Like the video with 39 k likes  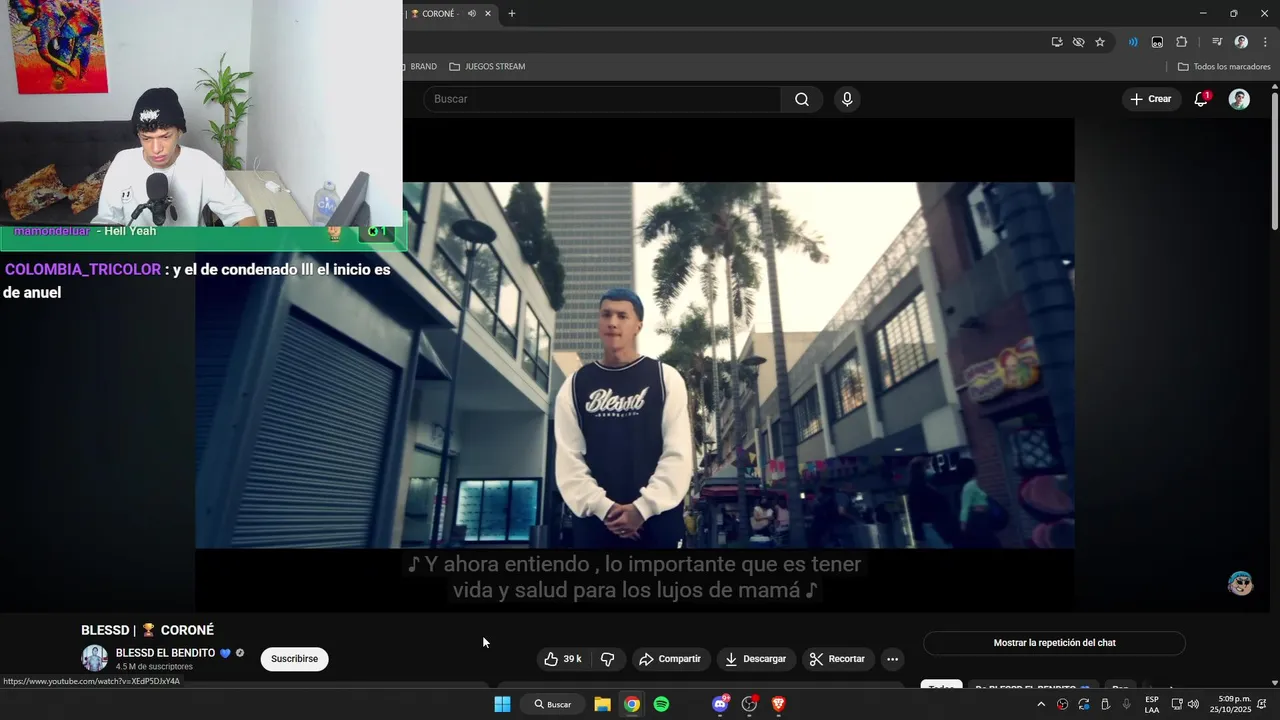[563, 659]
